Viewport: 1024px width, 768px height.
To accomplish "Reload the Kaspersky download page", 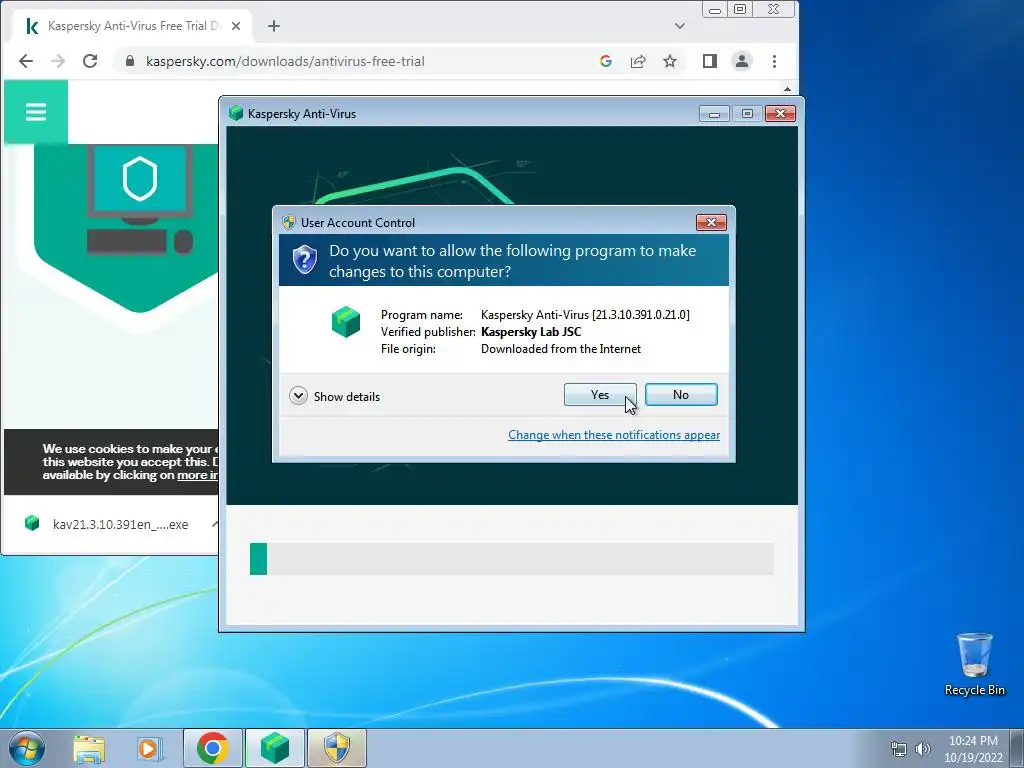I will point(90,61).
